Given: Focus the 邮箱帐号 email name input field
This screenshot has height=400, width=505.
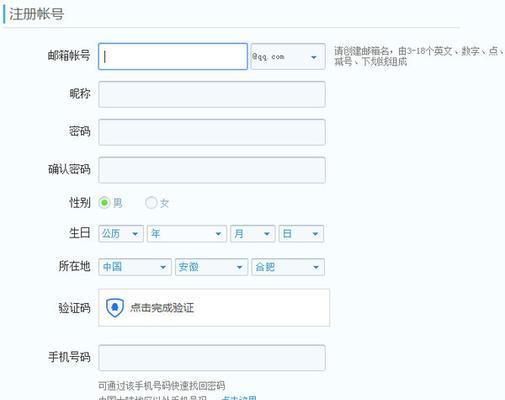Looking at the screenshot, I should tap(173, 57).
